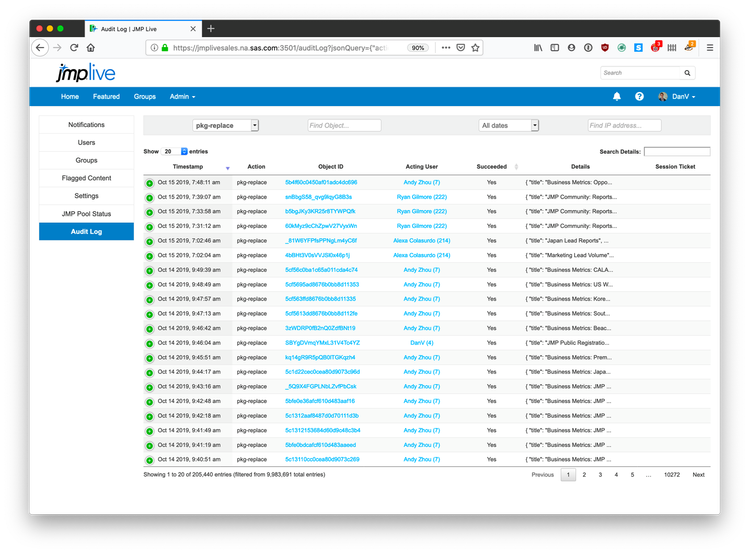Open browser home page icon
This screenshot has height=553, width=749.
tap(91, 48)
